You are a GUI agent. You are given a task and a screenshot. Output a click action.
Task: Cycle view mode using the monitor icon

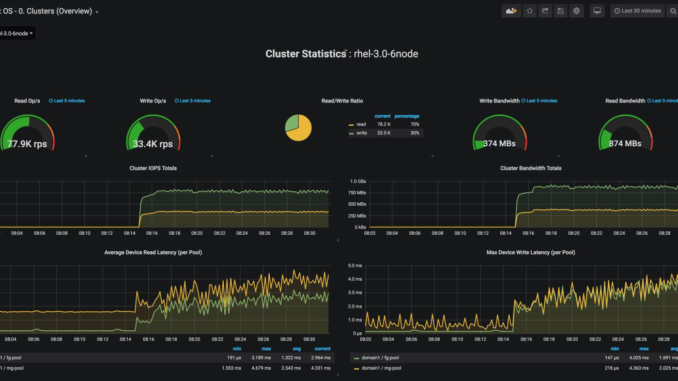(597, 11)
